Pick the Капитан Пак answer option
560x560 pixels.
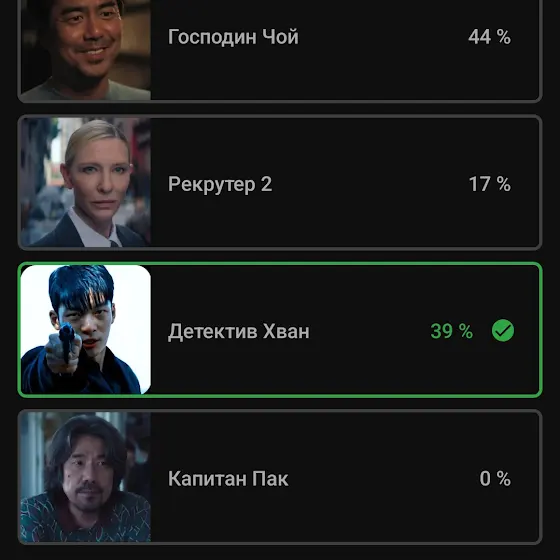tap(280, 477)
